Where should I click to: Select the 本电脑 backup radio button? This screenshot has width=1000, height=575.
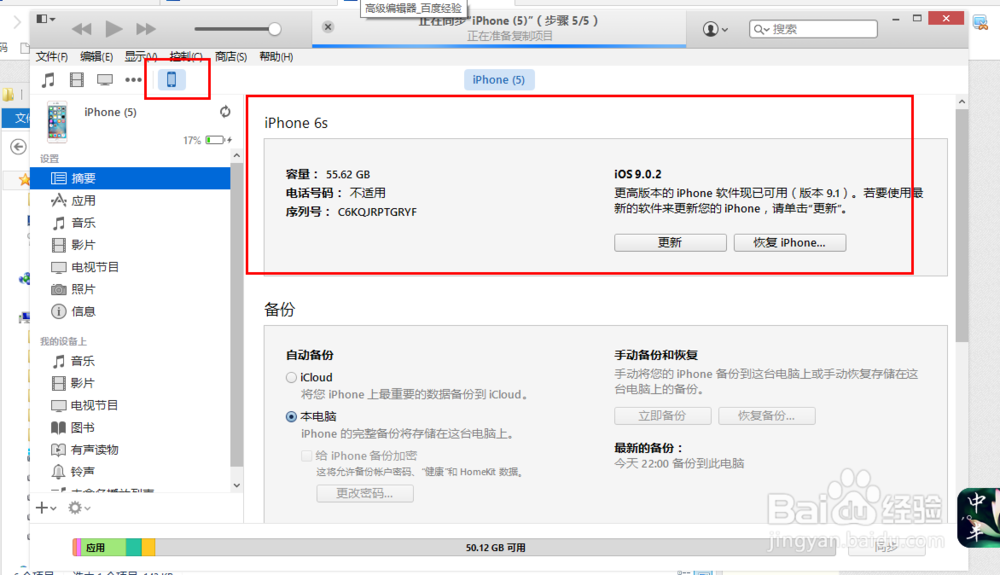(291, 416)
